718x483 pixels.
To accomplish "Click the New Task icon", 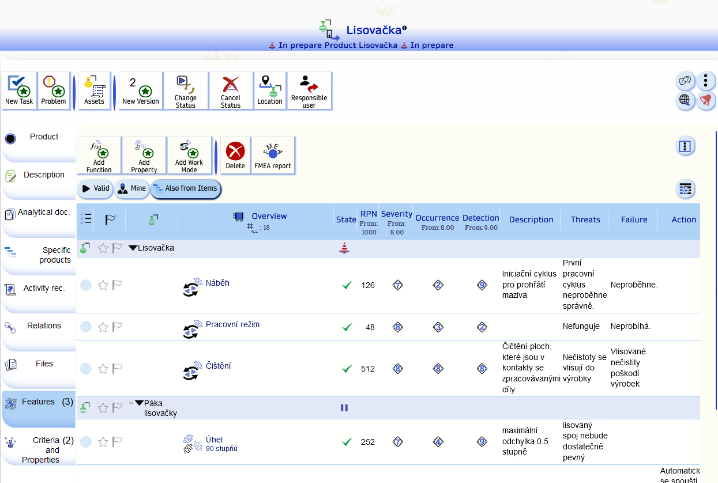I will tap(19, 91).
